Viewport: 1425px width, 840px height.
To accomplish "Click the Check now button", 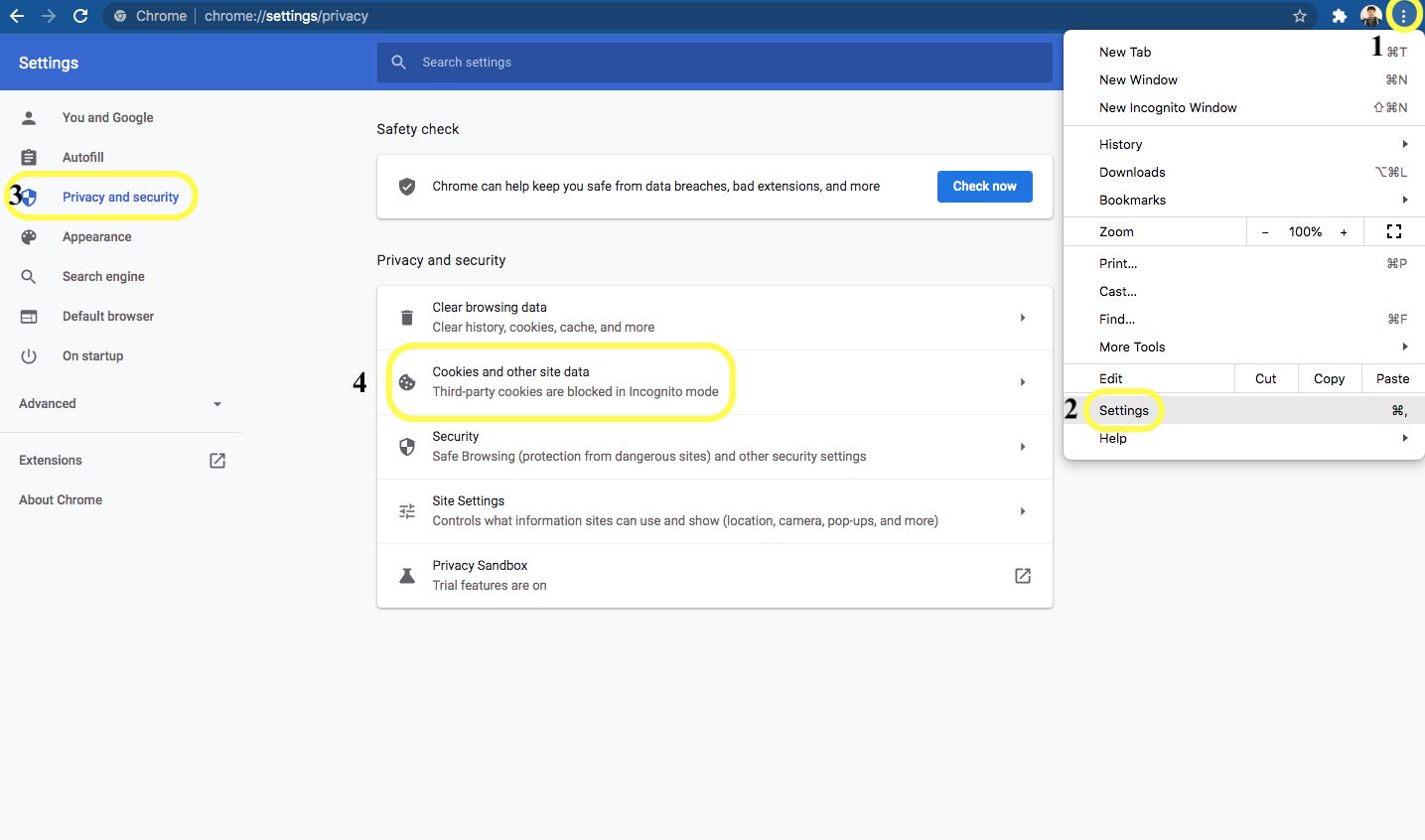I will point(985,187).
